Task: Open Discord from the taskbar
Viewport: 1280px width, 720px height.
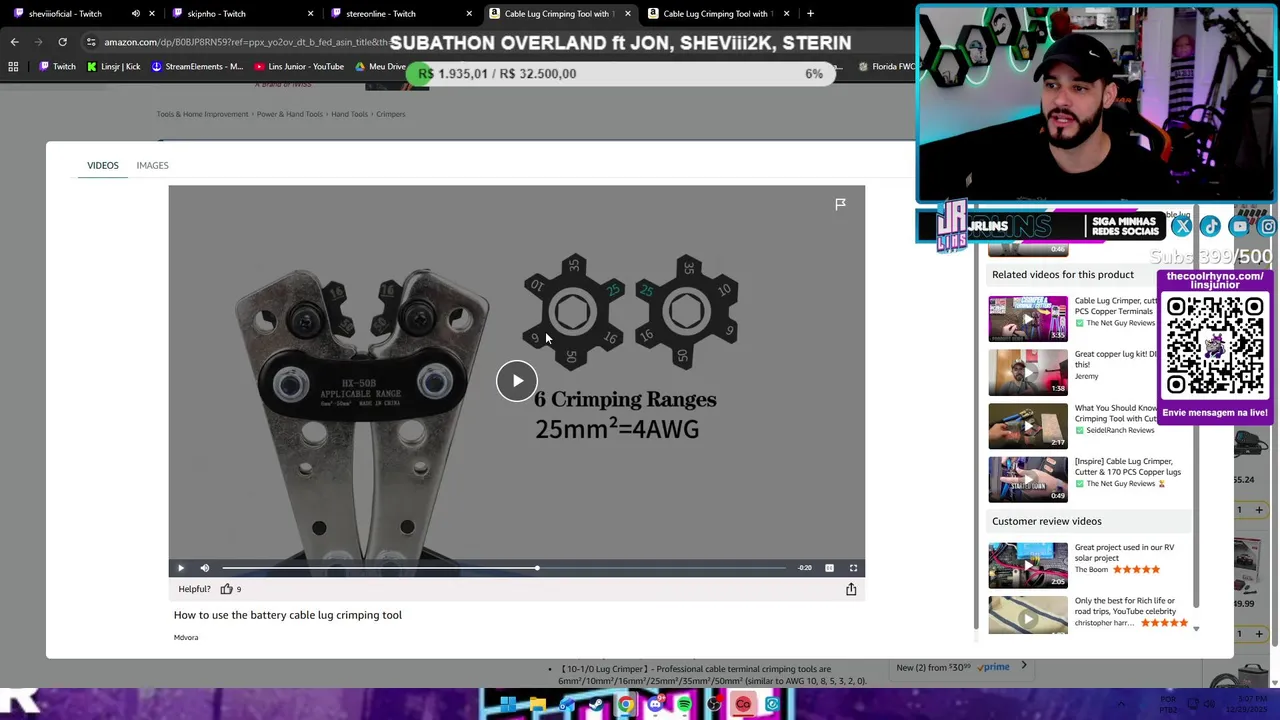Action: point(655,705)
